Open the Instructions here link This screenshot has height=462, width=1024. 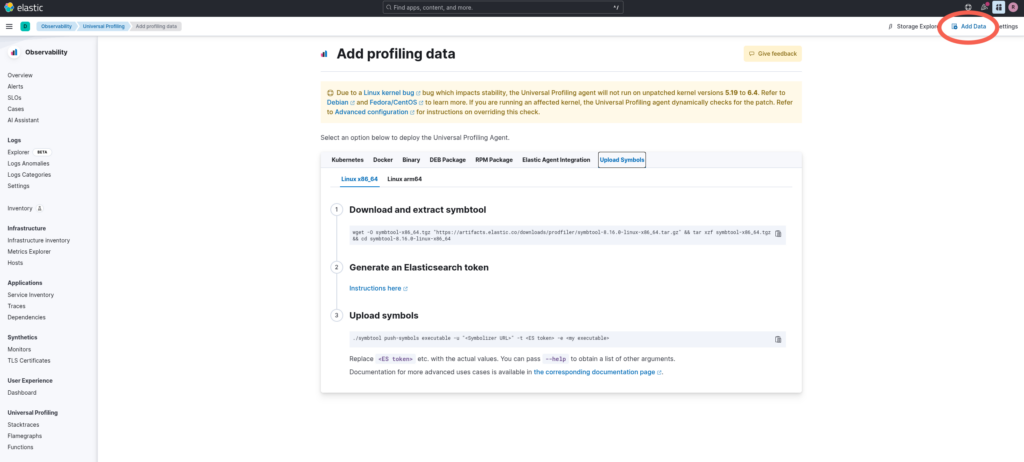[x=378, y=288]
